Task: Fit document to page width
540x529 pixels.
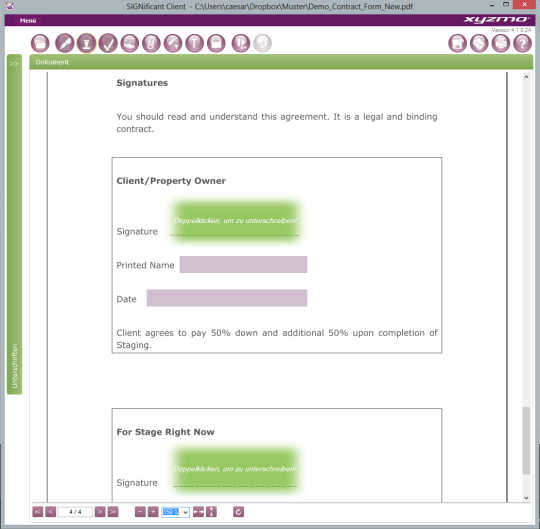Action: (x=198, y=512)
